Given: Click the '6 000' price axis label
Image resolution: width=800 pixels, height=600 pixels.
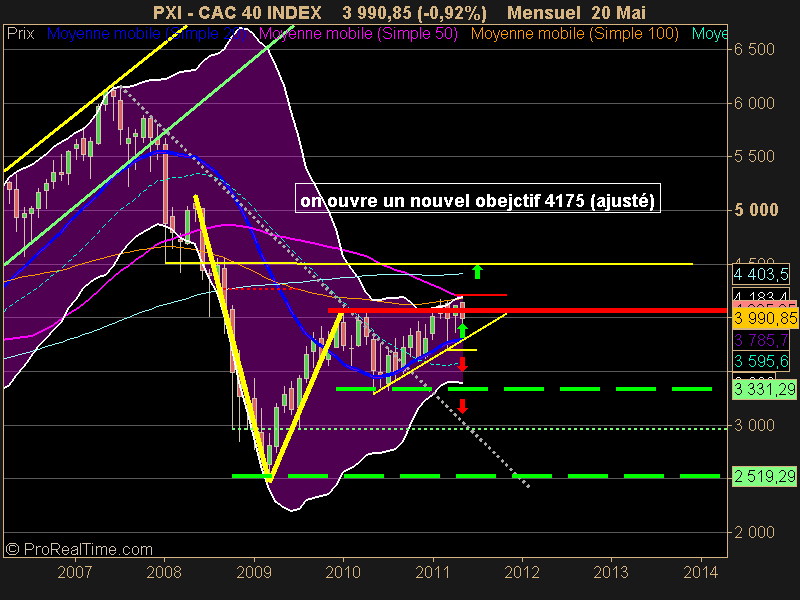Looking at the screenshot, I should click(x=754, y=104).
